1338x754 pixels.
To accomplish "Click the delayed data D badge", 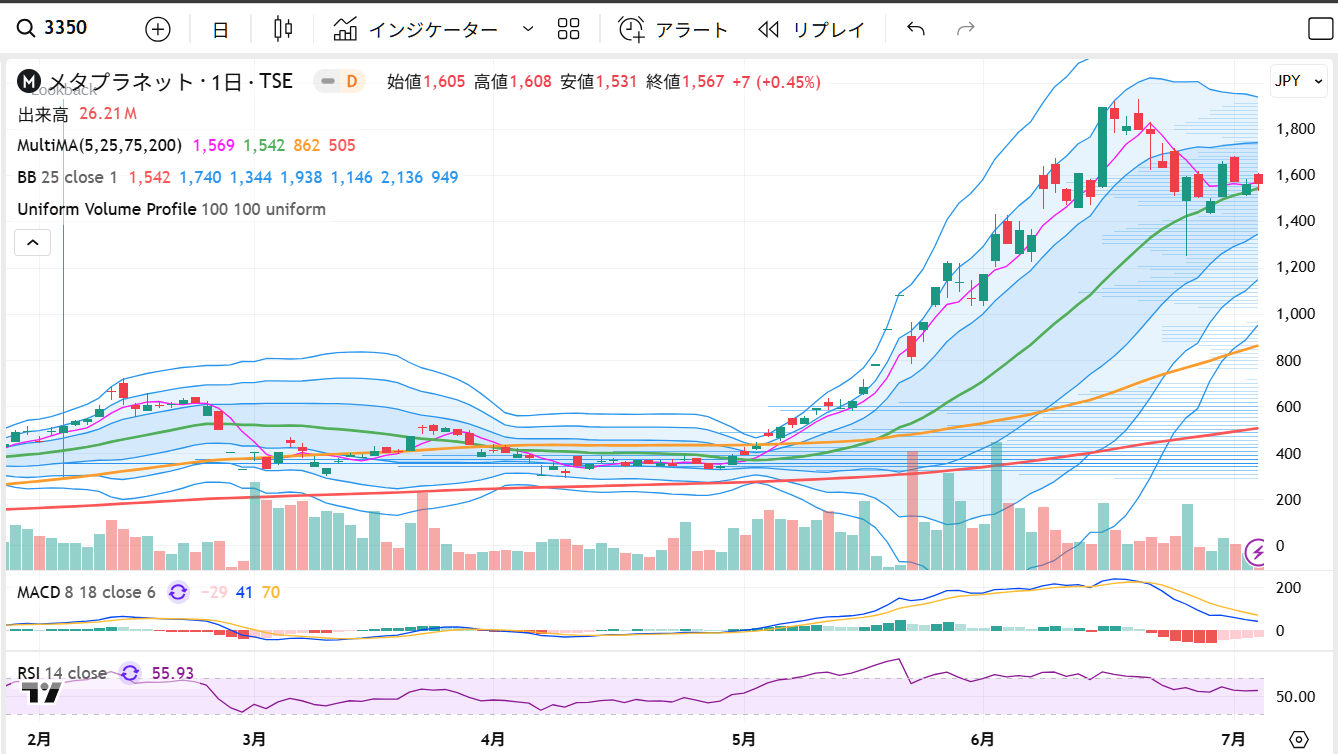I will pos(351,81).
